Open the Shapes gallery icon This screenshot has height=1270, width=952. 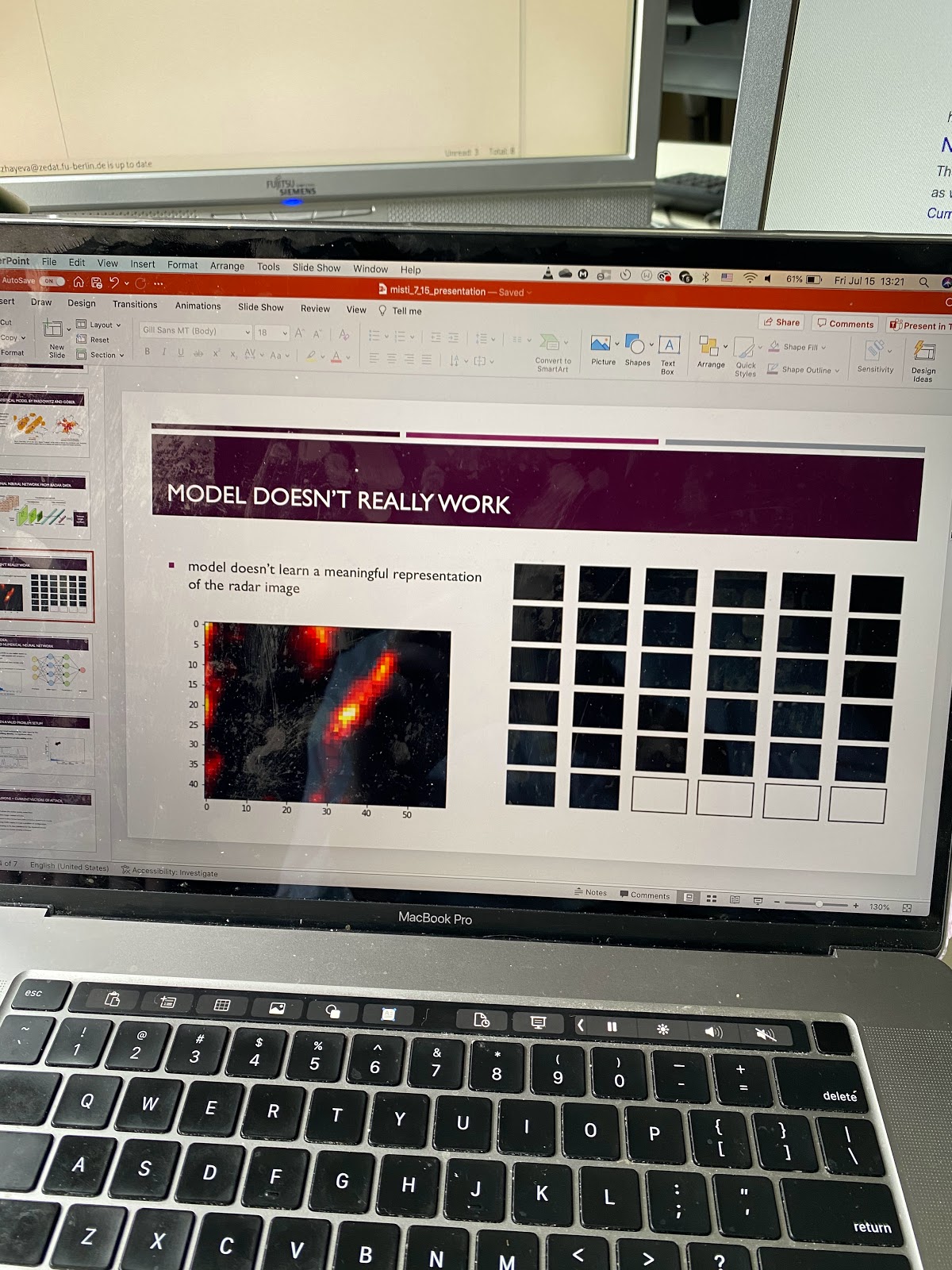point(635,344)
